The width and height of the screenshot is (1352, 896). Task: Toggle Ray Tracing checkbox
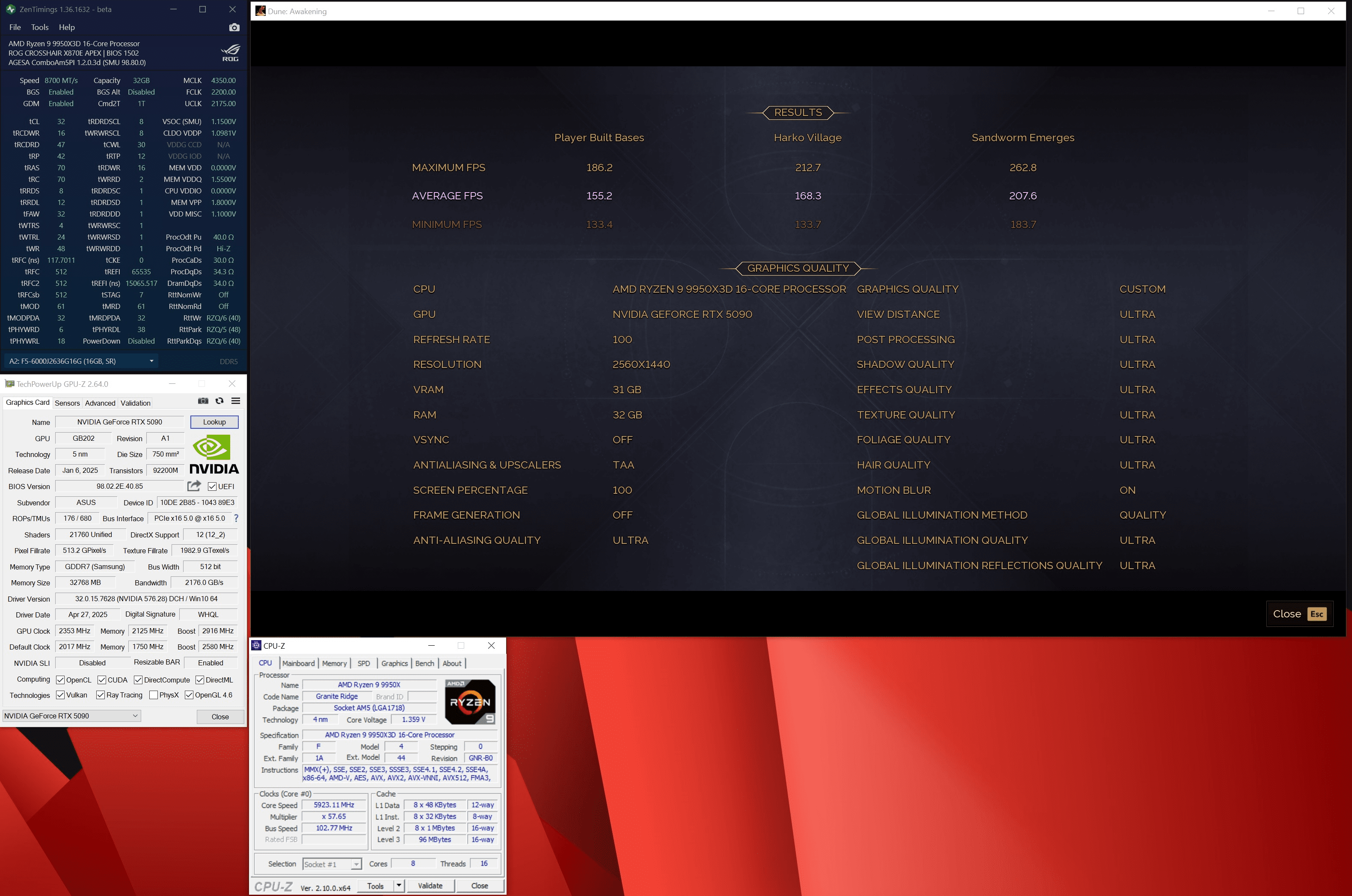(x=101, y=695)
